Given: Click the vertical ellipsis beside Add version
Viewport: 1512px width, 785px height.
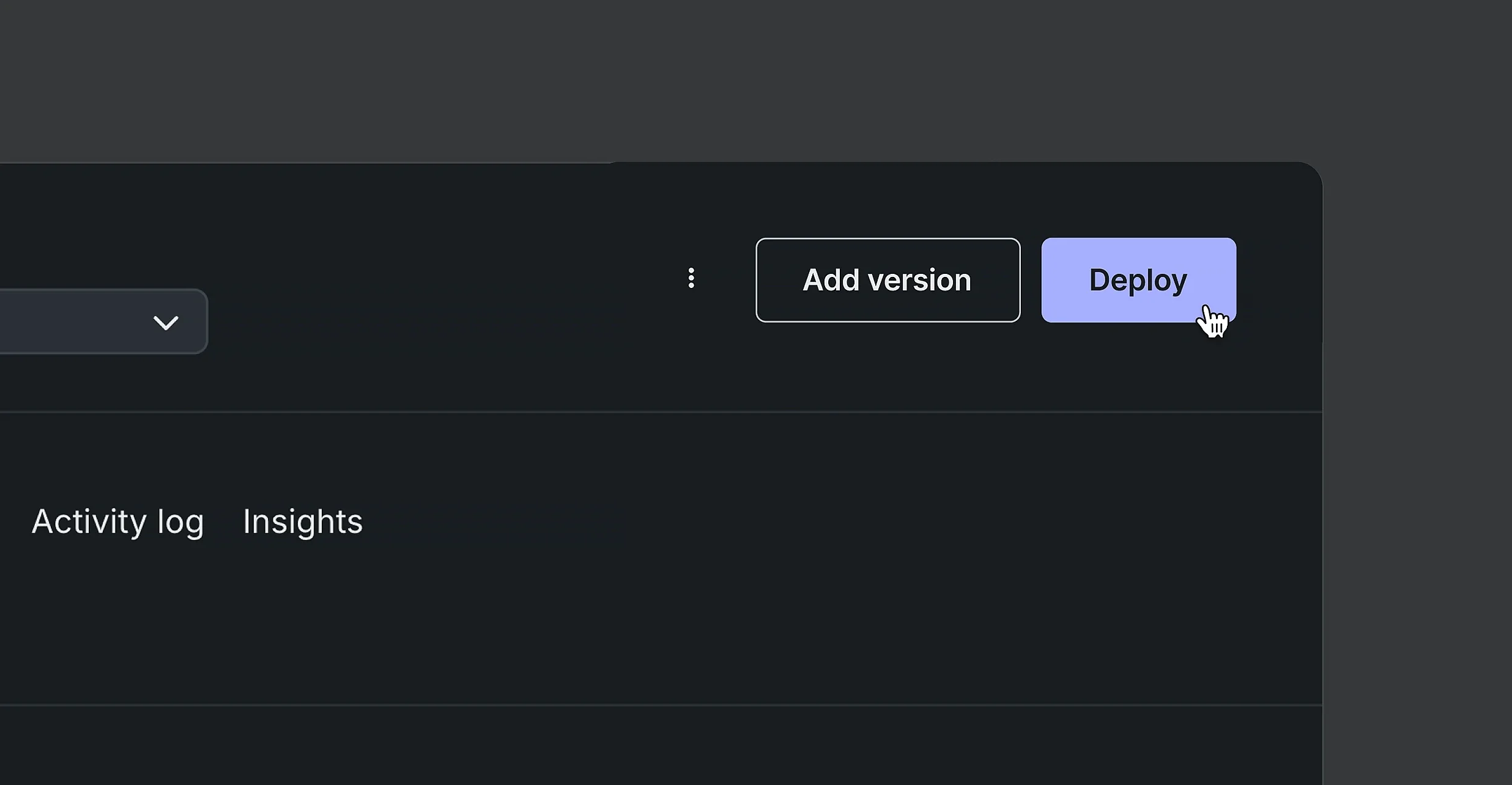Looking at the screenshot, I should click(x=691, y=278).
